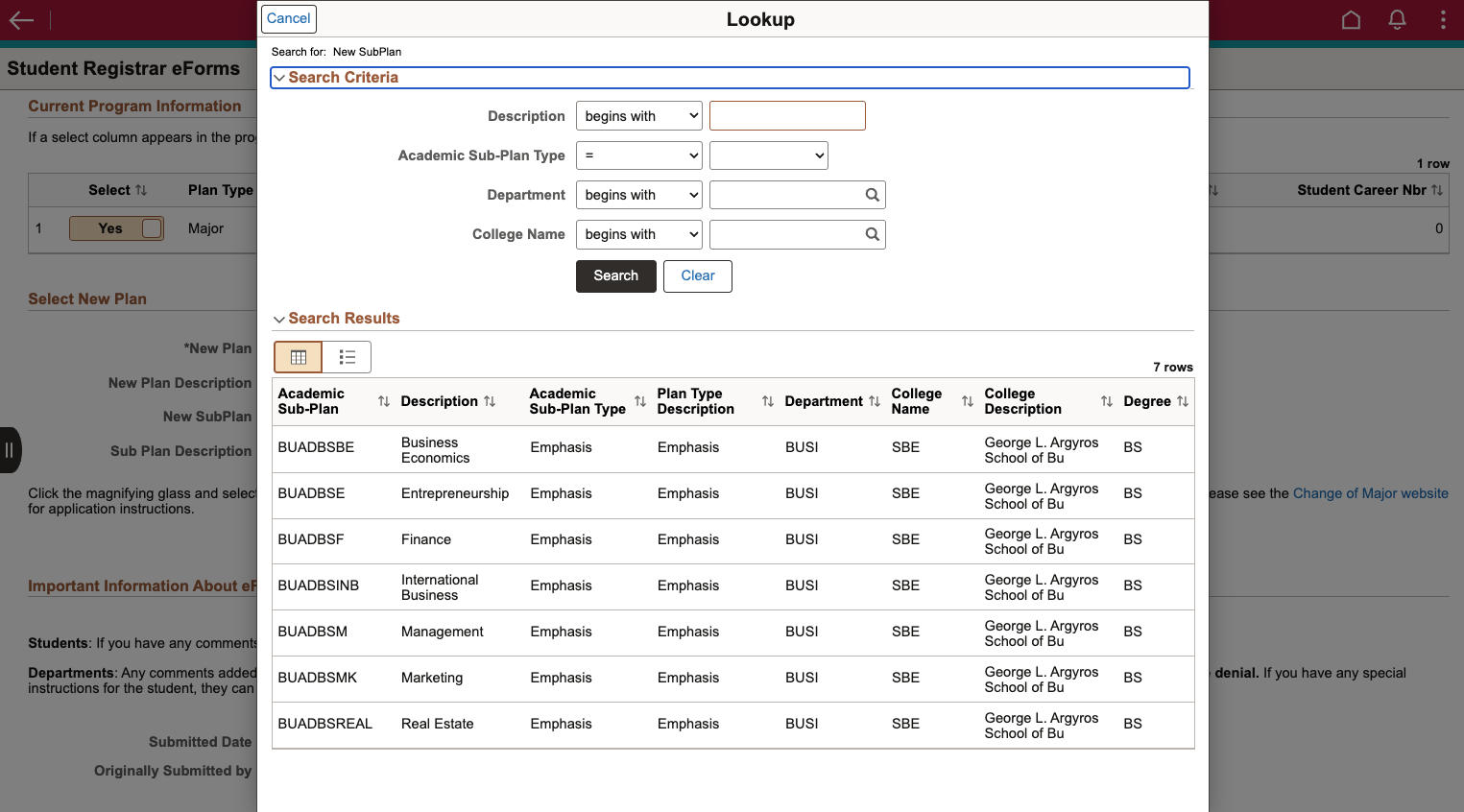Image resolution: width=1464 pixels, height=812 pixels.
Task: Sort by Academic Sub-Plan column
Action: pos(384,401)
